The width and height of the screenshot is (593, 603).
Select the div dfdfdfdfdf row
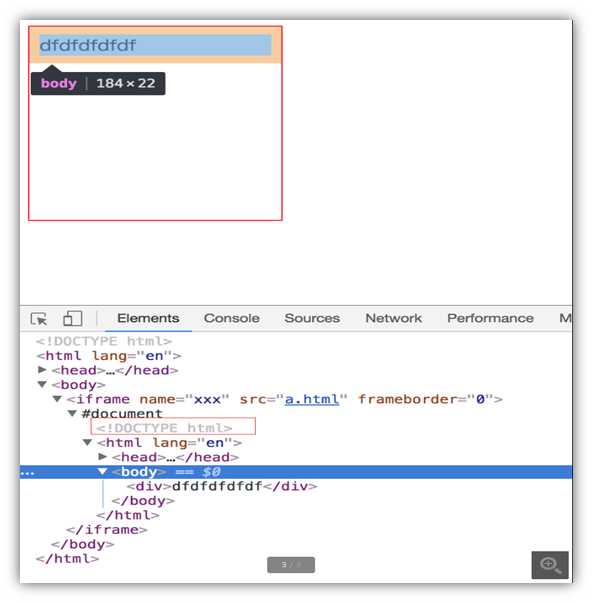pyautogui.click(x=222, y=486)
